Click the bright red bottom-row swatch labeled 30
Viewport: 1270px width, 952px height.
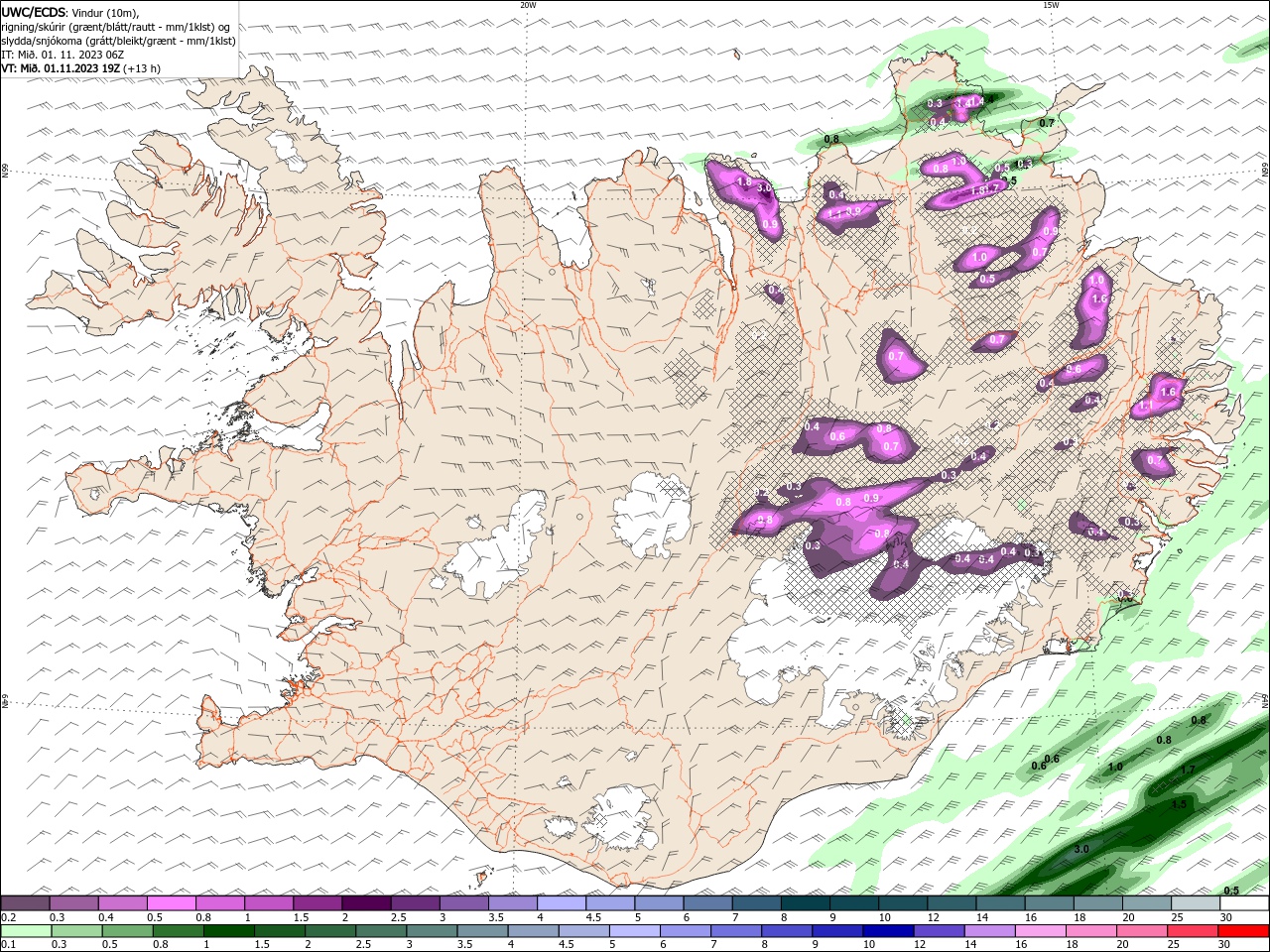pos(1243,931)
